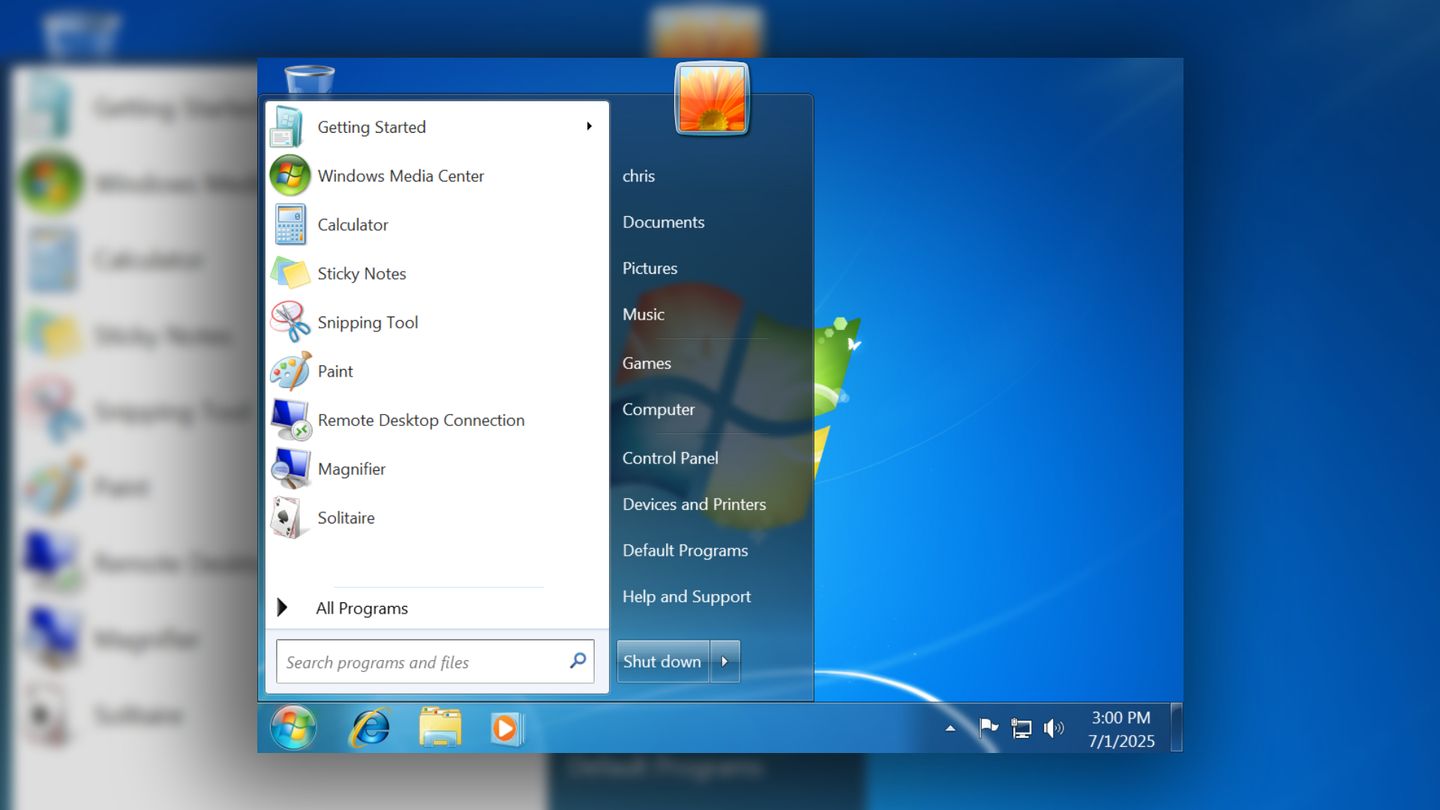1440x810 pixels.
Task: Open Windows Media Center
Action: click(400, 175)
